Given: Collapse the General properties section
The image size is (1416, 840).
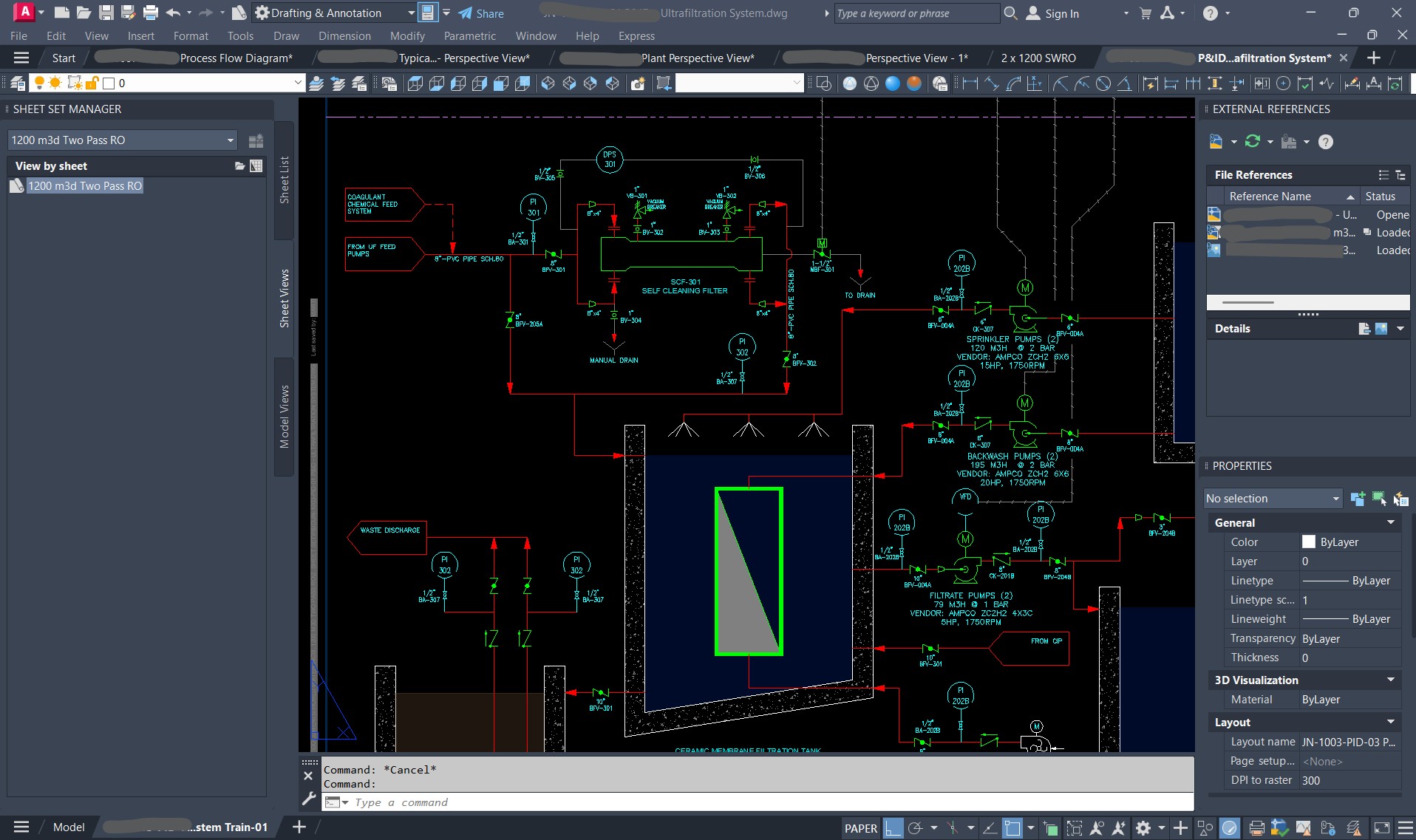Looking at the screenshot, I should [1390, 522].
